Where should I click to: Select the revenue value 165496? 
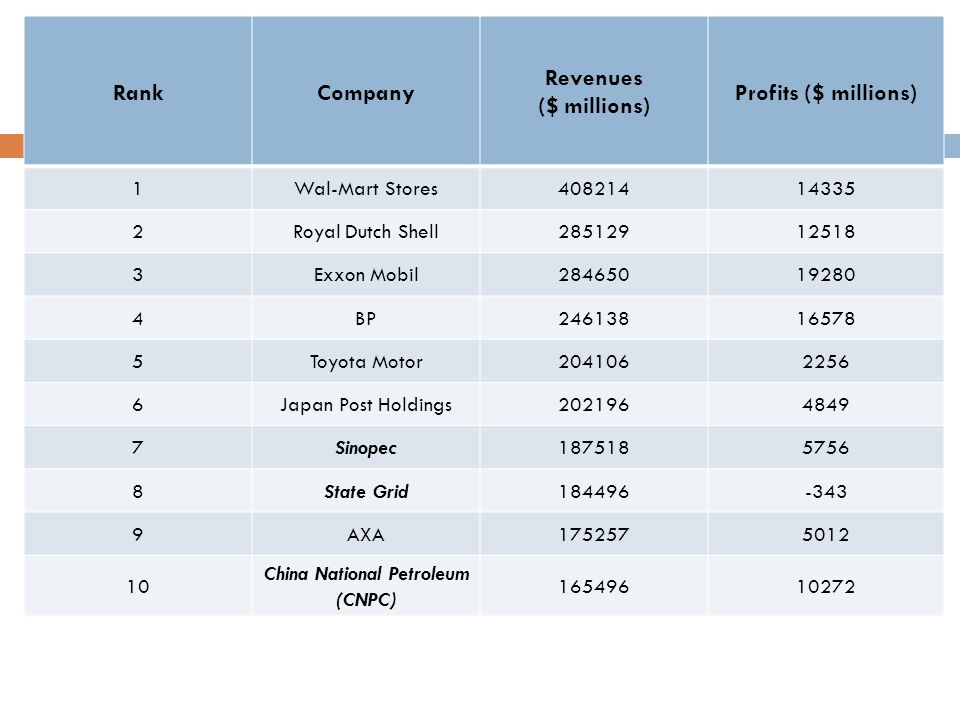coord(593,587)
